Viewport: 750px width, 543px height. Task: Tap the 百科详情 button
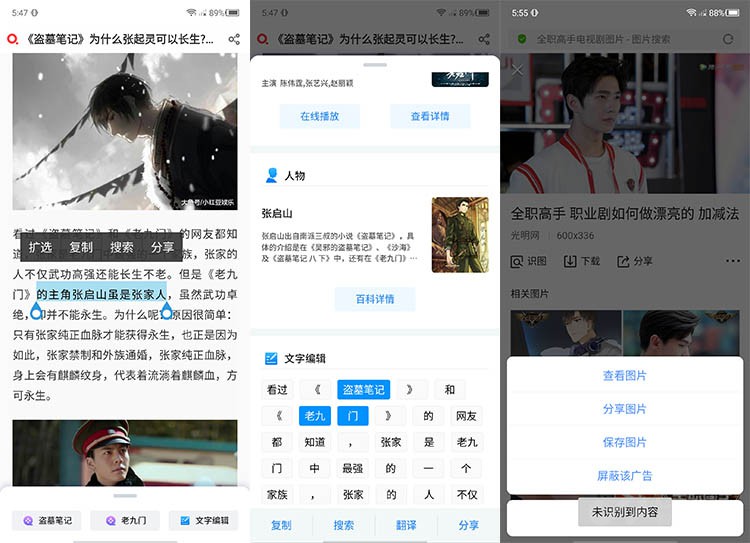click(375, 299)
